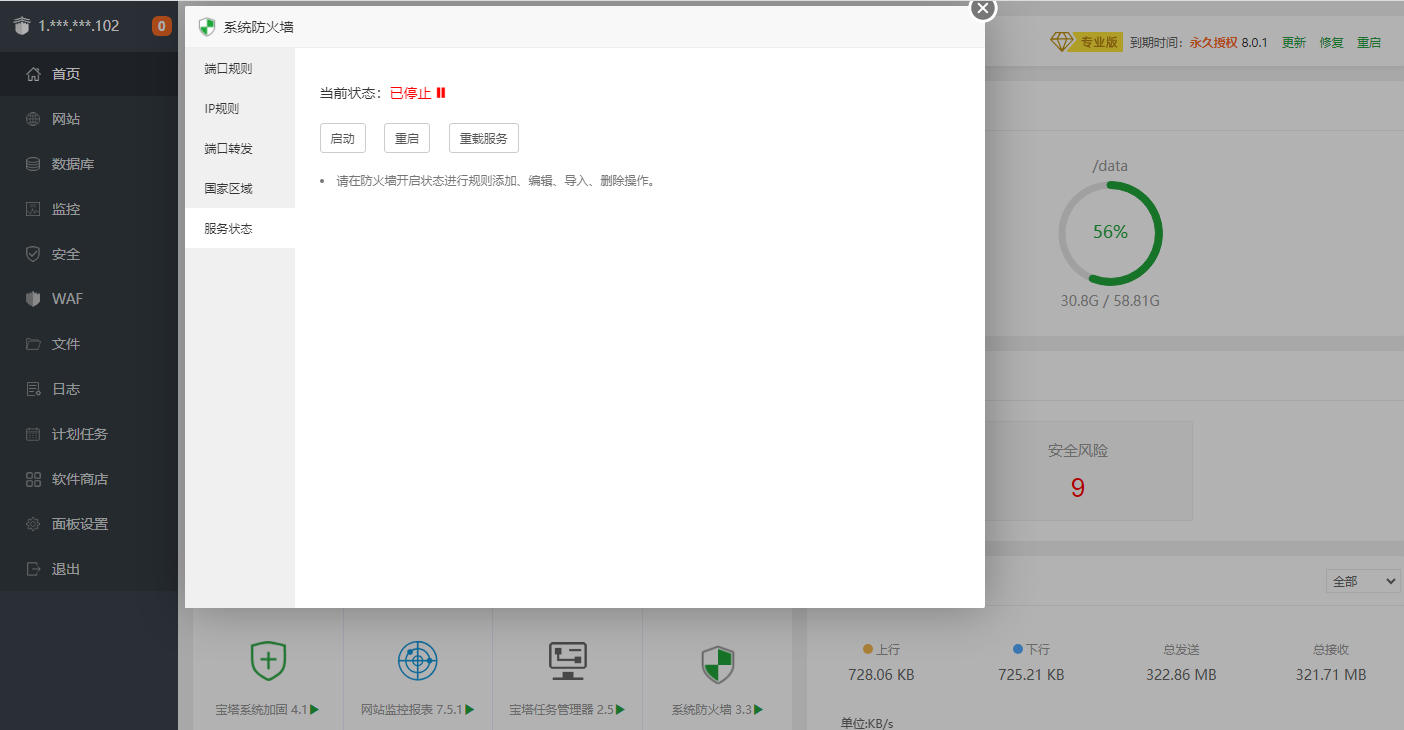Click the database icon next to 数据库
This screenshot has height=730, width=1404.
tap(33, 164)
